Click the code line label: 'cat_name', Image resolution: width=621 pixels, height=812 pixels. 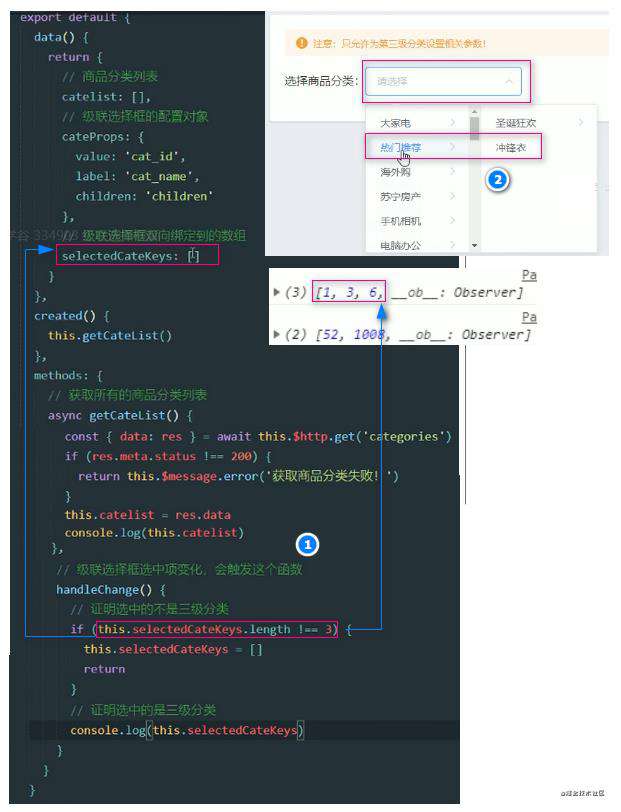(x=137, y=177)
